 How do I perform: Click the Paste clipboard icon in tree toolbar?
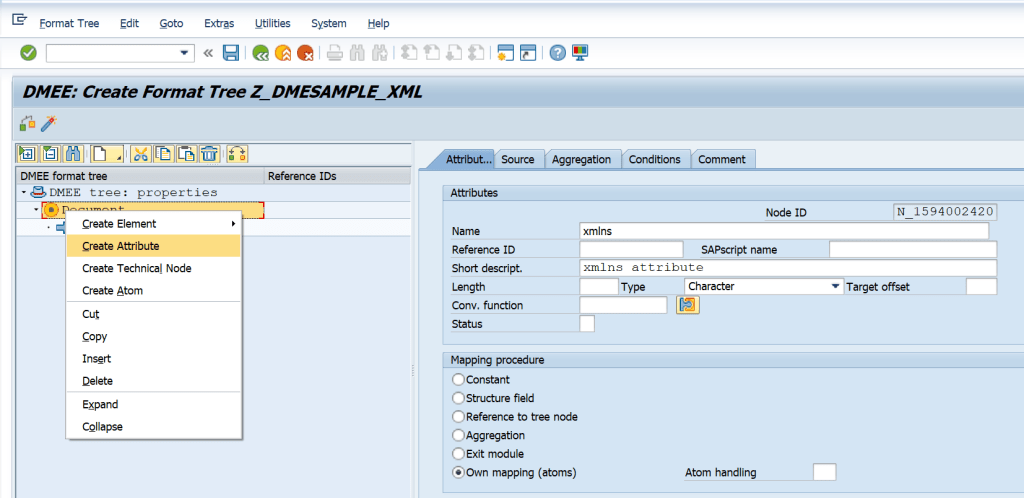(186, 154)
